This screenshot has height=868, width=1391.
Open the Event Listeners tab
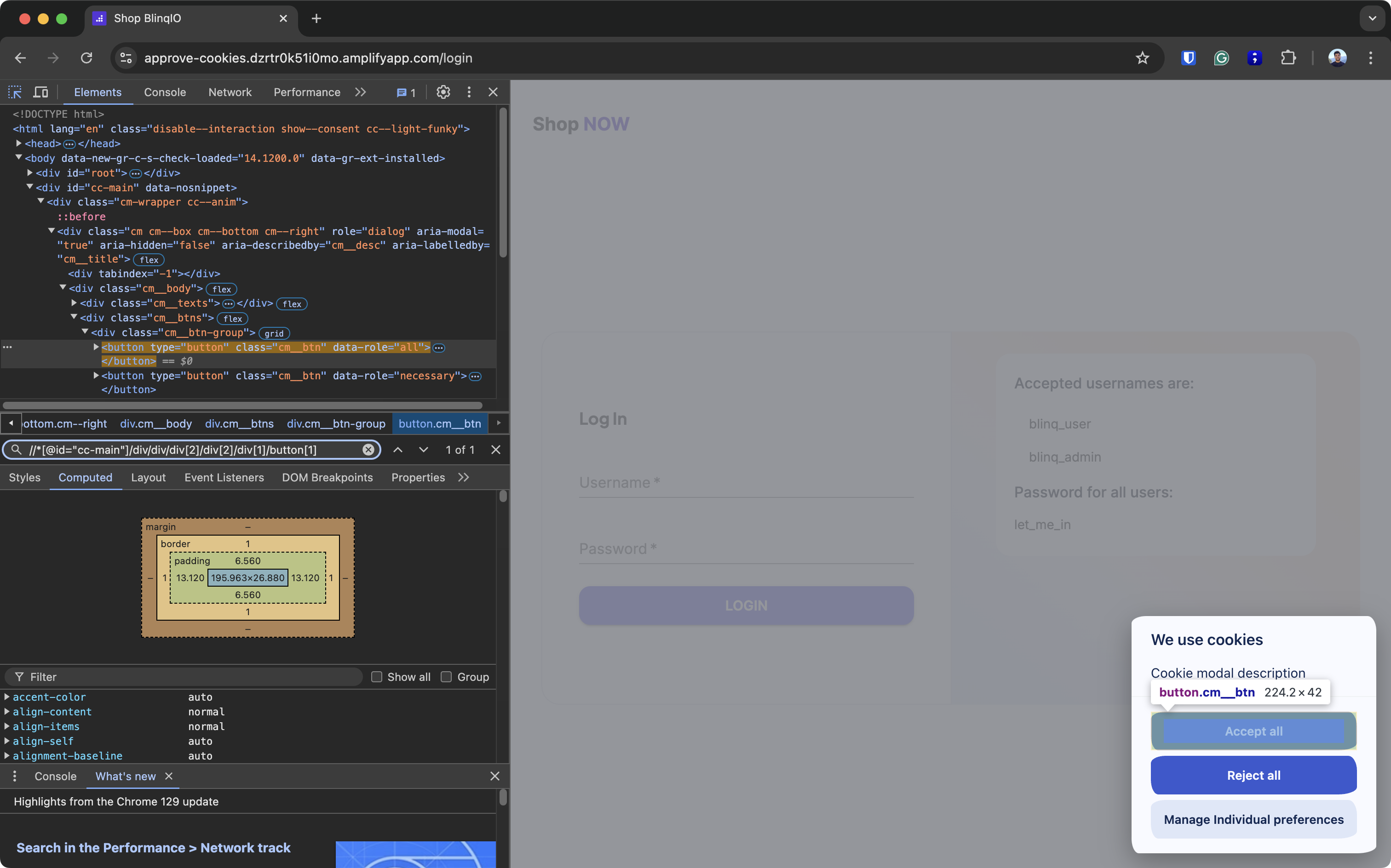coord(224,477)
